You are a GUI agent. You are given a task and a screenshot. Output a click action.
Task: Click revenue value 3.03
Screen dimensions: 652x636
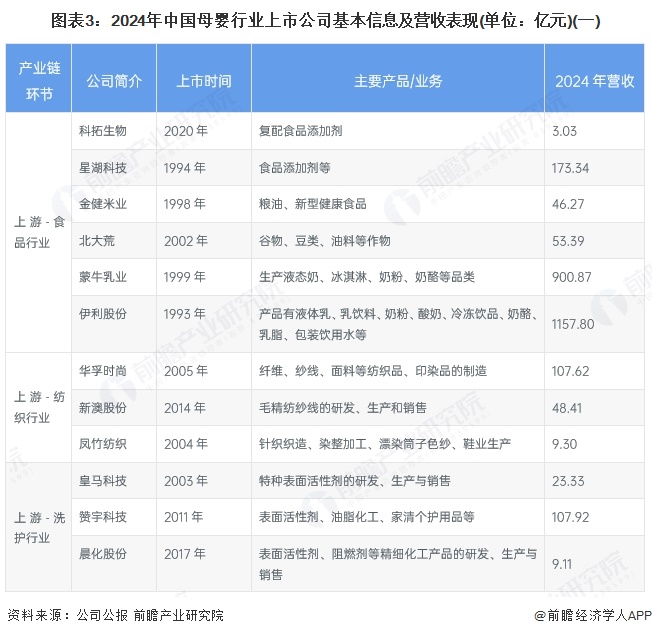(564, 131)
